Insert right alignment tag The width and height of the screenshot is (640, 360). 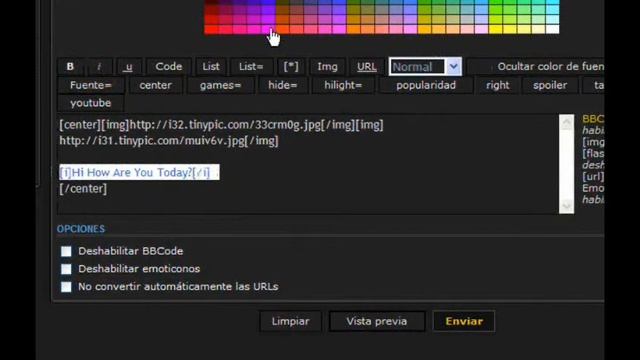click(498, 85)
